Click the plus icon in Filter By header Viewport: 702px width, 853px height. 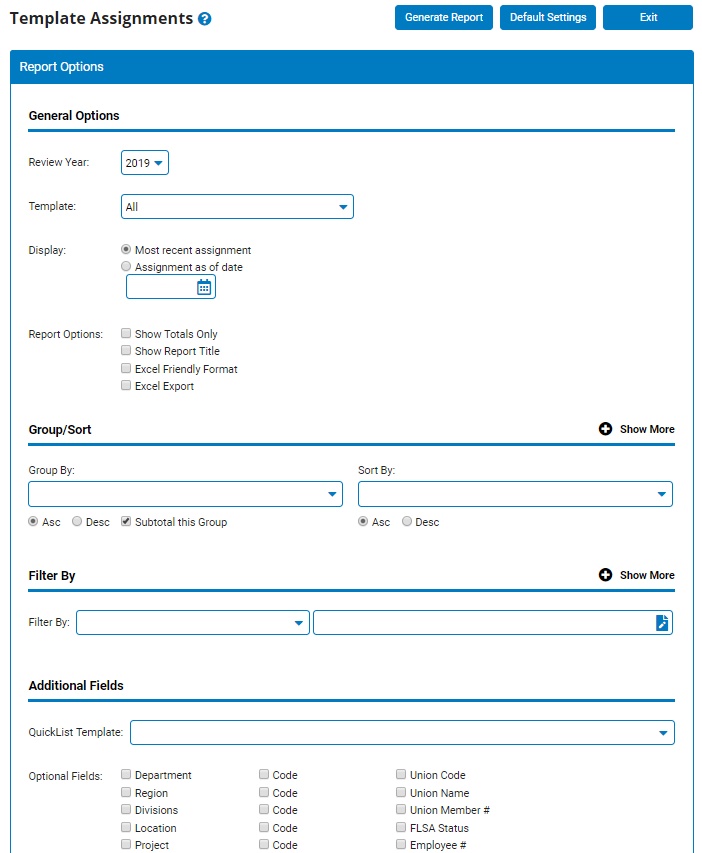(605, 574)
